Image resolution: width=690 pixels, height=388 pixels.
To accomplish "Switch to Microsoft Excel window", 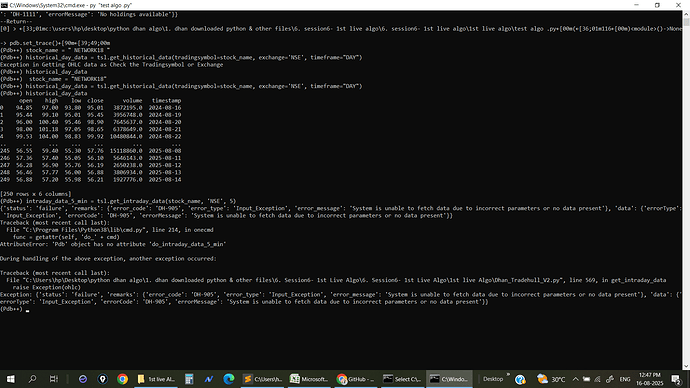I will [309, 379].
